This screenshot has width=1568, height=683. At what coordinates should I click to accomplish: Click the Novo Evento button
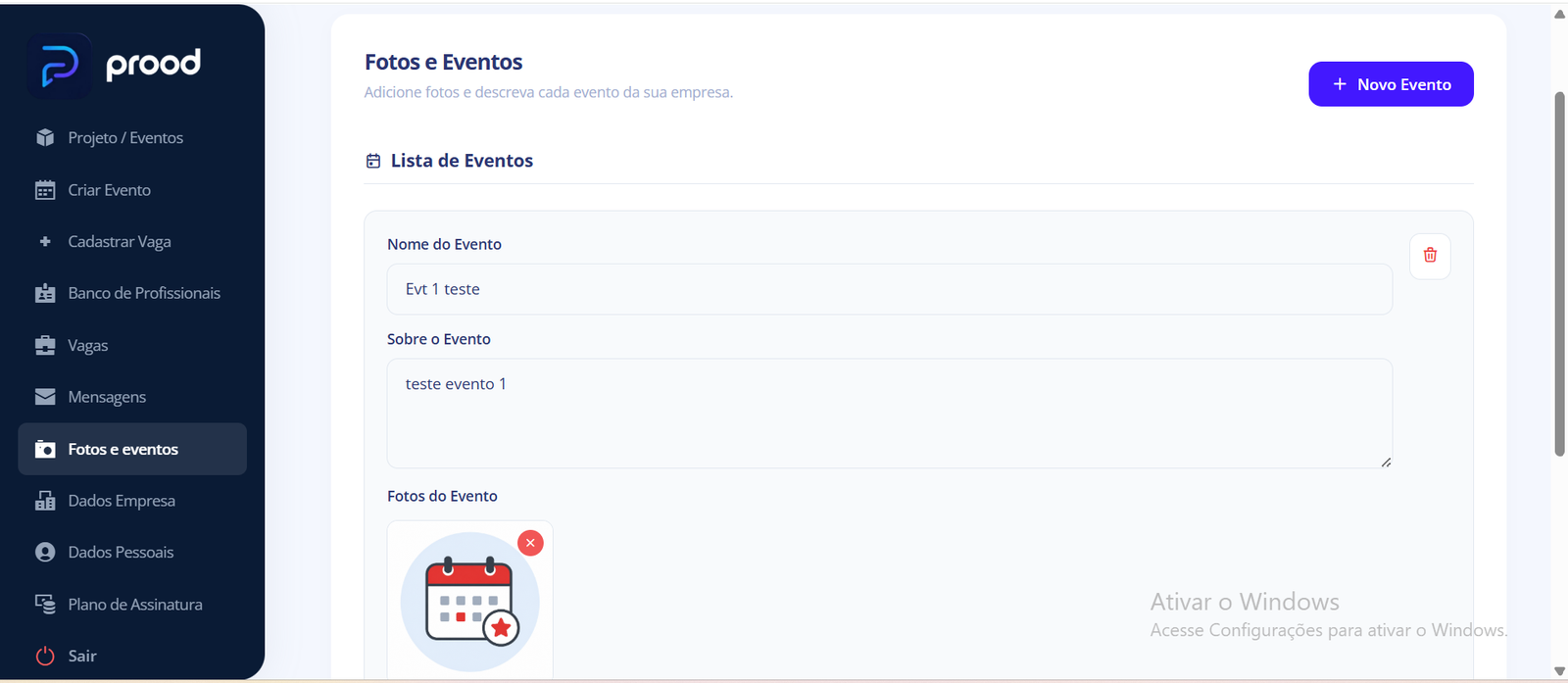1391,84
